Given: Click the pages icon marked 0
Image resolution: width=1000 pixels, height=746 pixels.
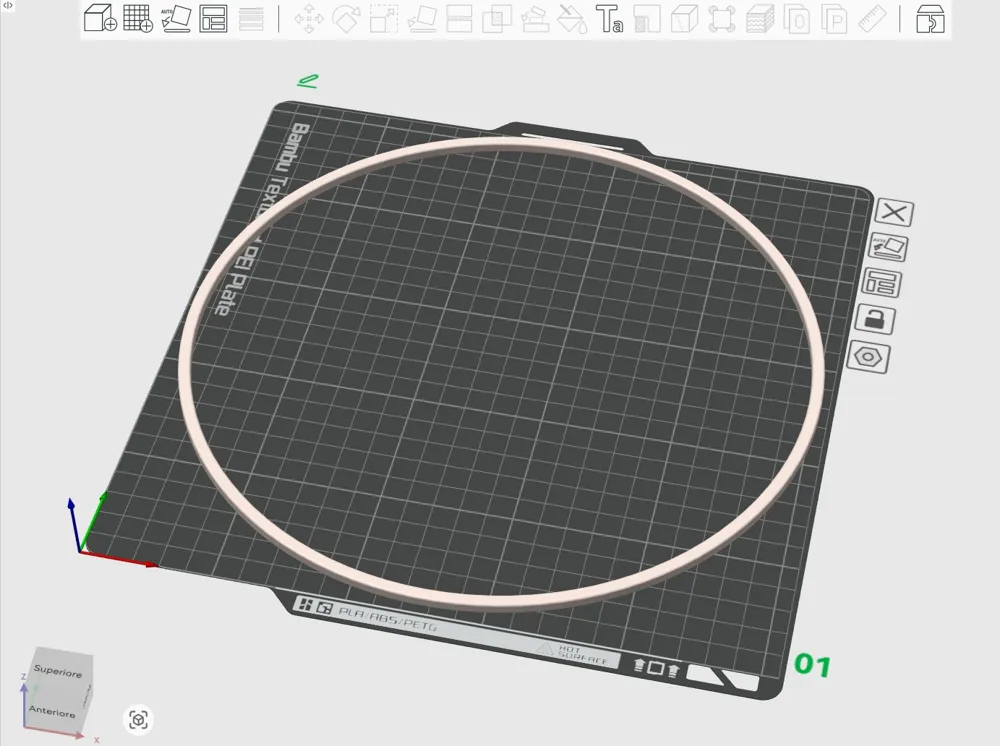Looking at the screenshot, I should coord(797,19).
